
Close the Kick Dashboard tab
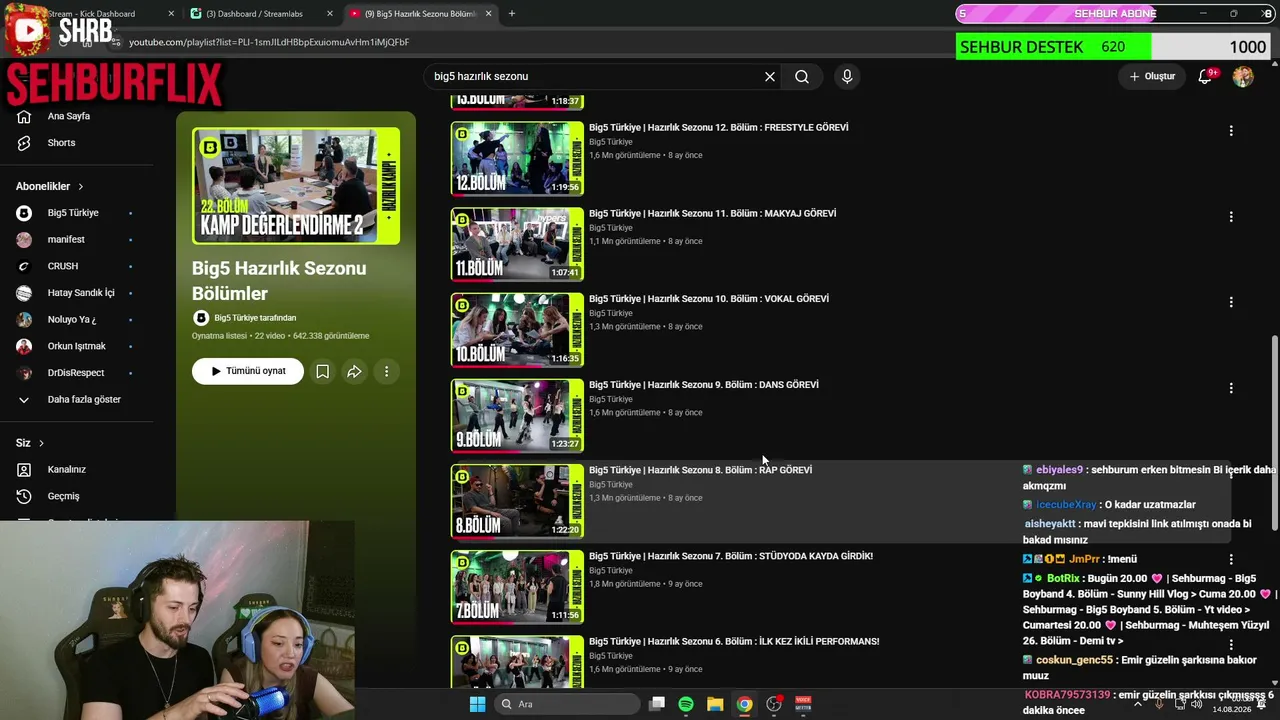tap(171, 14)
